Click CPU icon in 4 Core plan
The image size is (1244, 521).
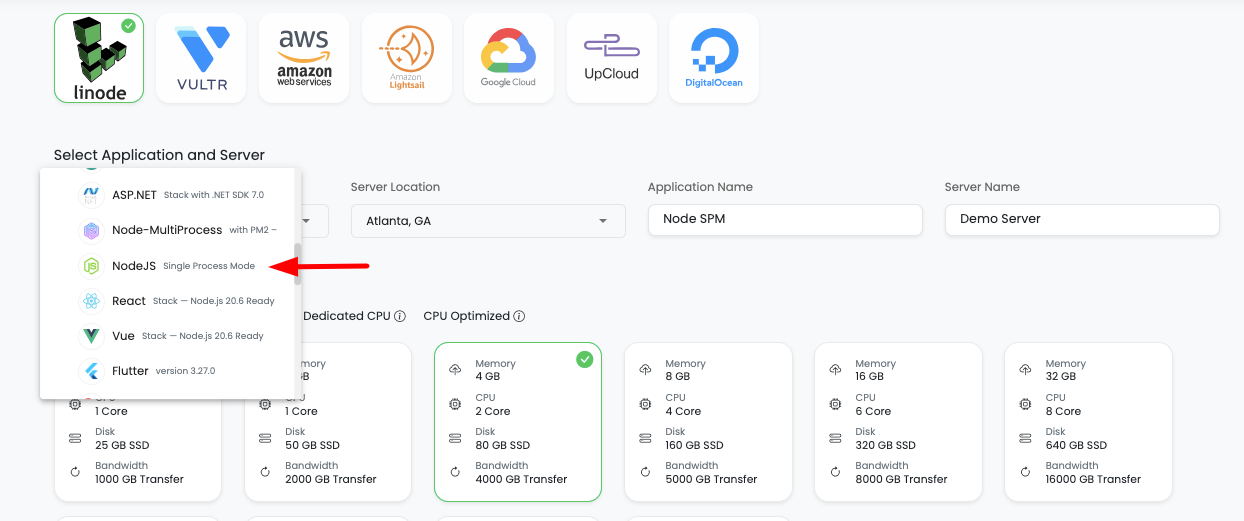click(645, 404)
